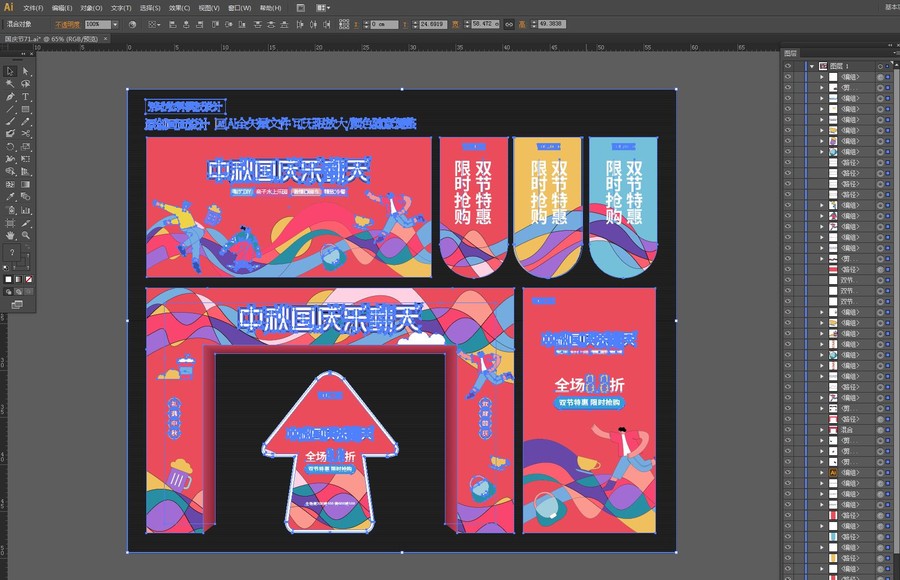The height and width of the screenshot is (580, 900).
Task: Enable Draw Behind mode in the toolbox
Action: click(18, 291)
